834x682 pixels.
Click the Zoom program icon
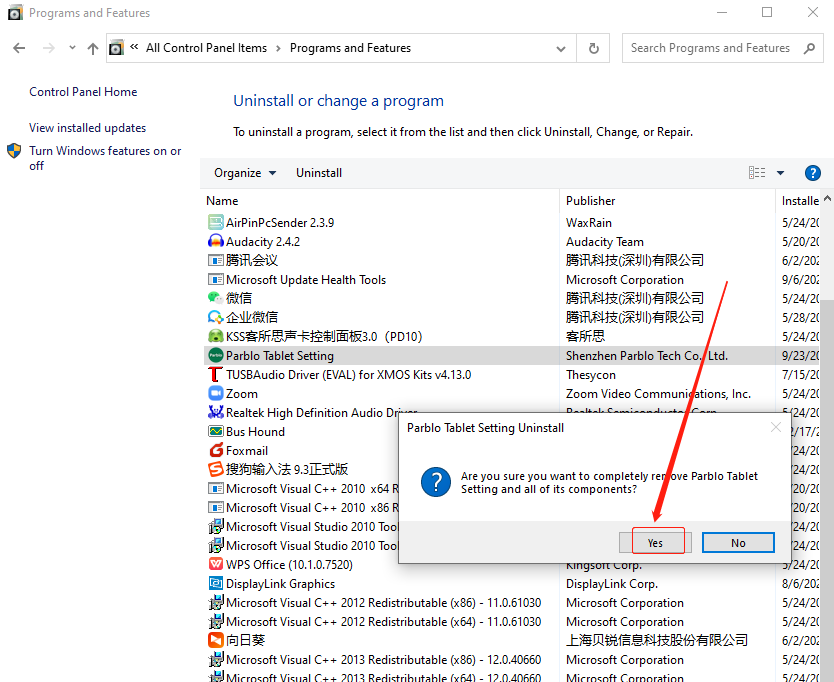(215, 394)
